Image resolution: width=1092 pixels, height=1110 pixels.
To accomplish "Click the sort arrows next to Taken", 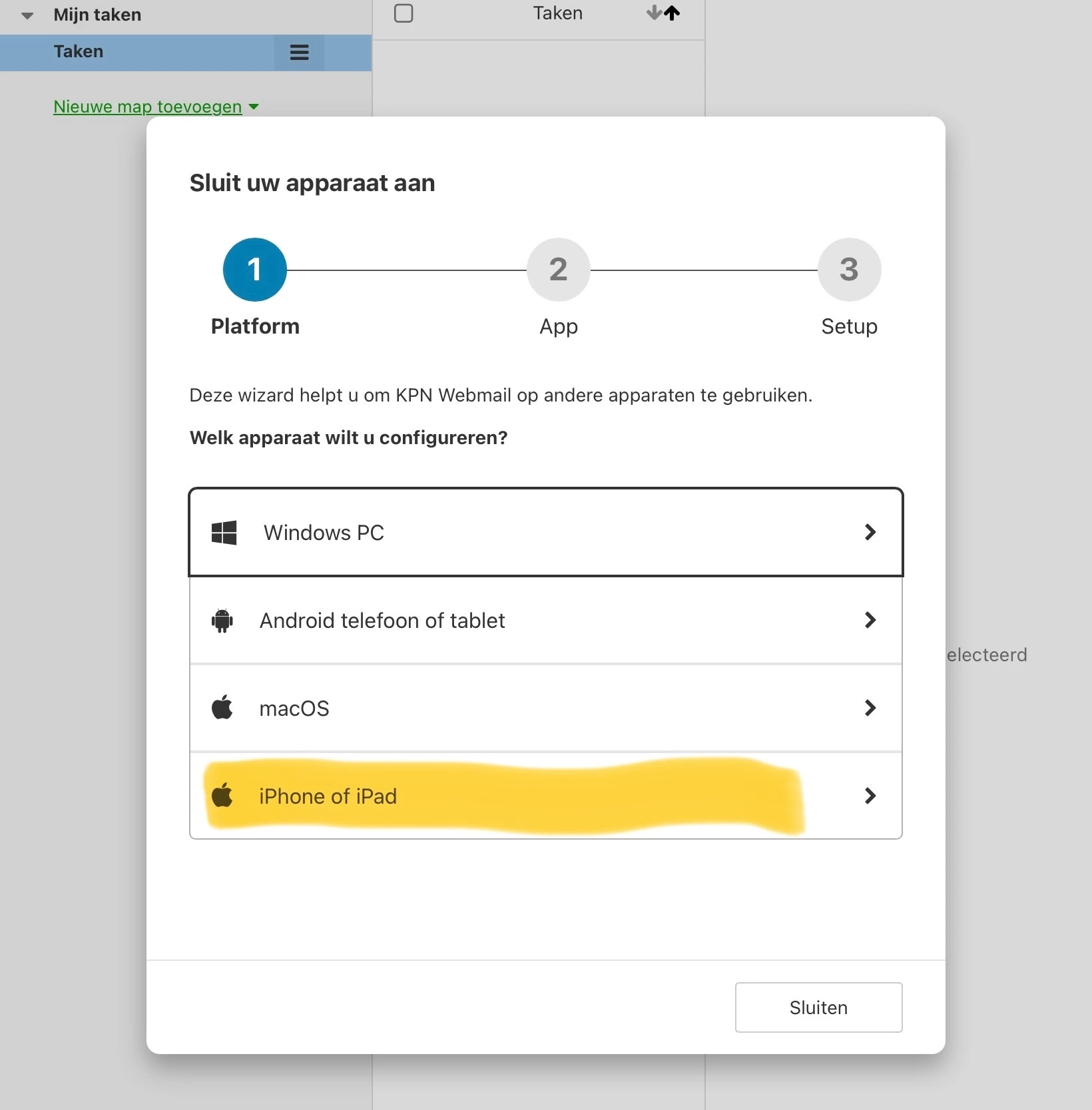I will click(663, 13).
